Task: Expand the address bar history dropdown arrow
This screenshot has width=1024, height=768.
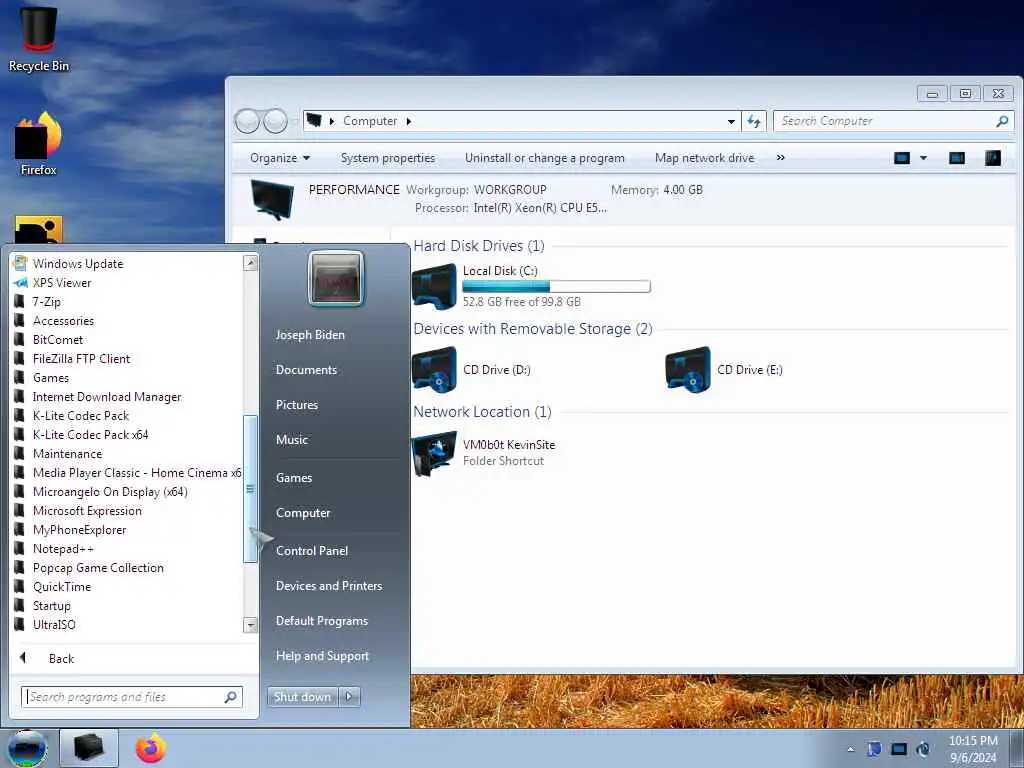Action: [731, 121]
